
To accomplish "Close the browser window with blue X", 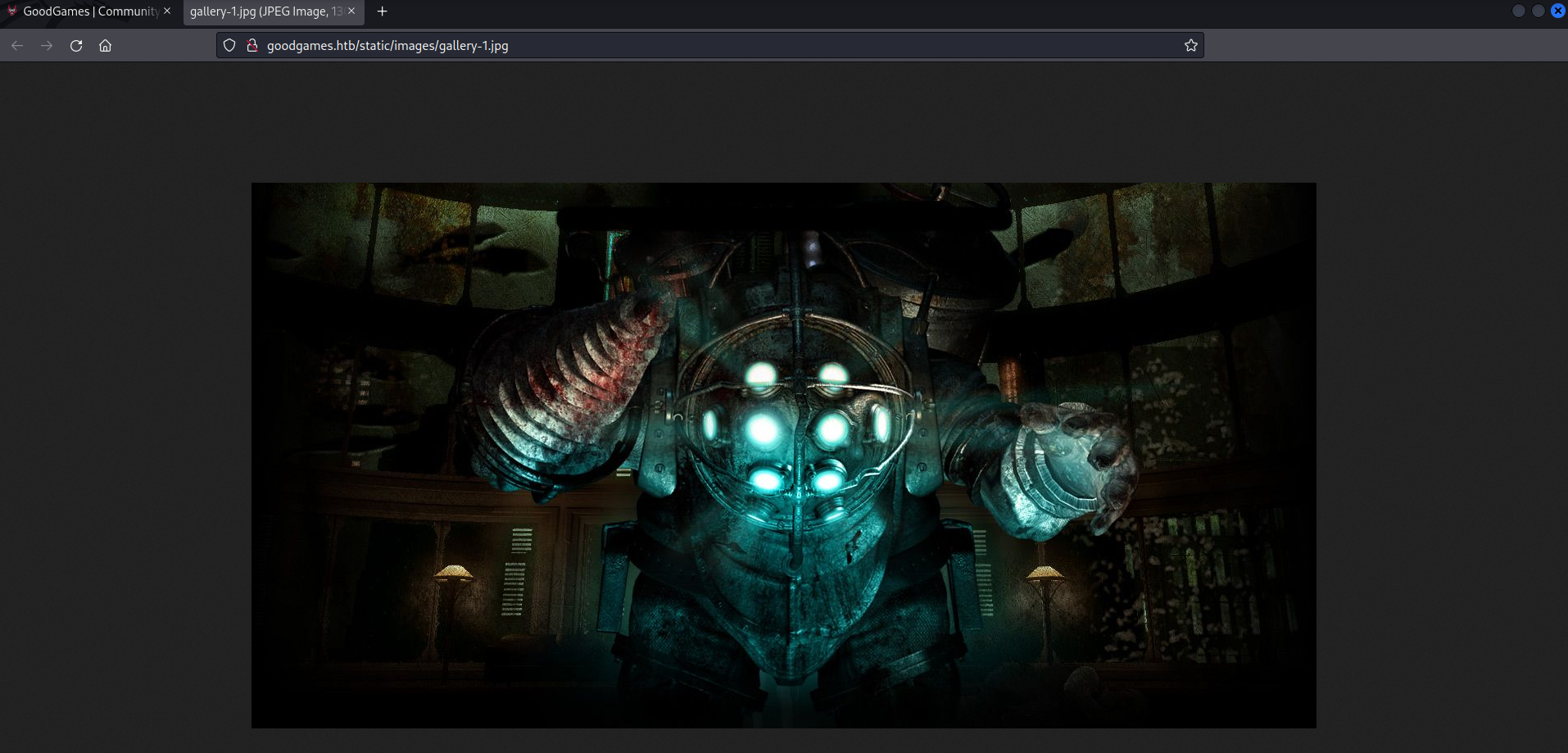I will click(1557, 11).
